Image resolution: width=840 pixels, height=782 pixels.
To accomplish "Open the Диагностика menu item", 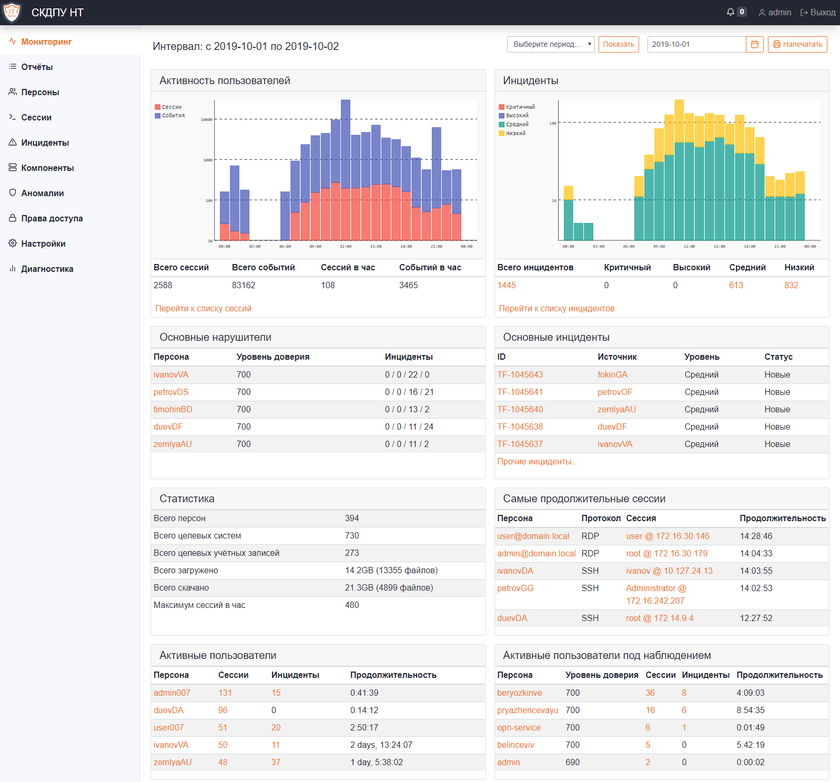I will (x=47, y=269).
